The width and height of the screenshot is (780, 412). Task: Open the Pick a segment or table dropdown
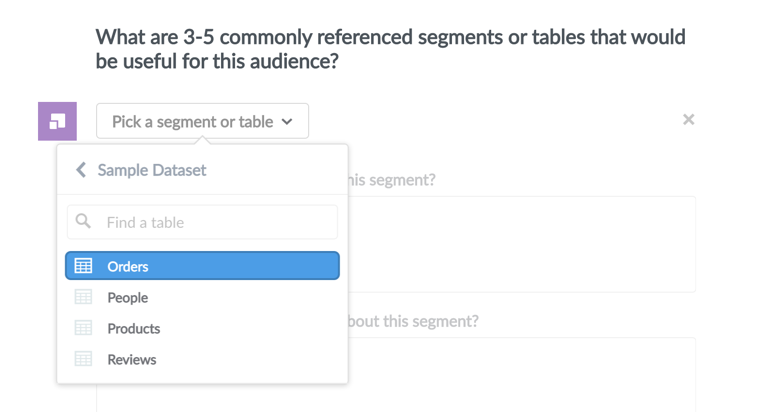[x=202, y=121]
